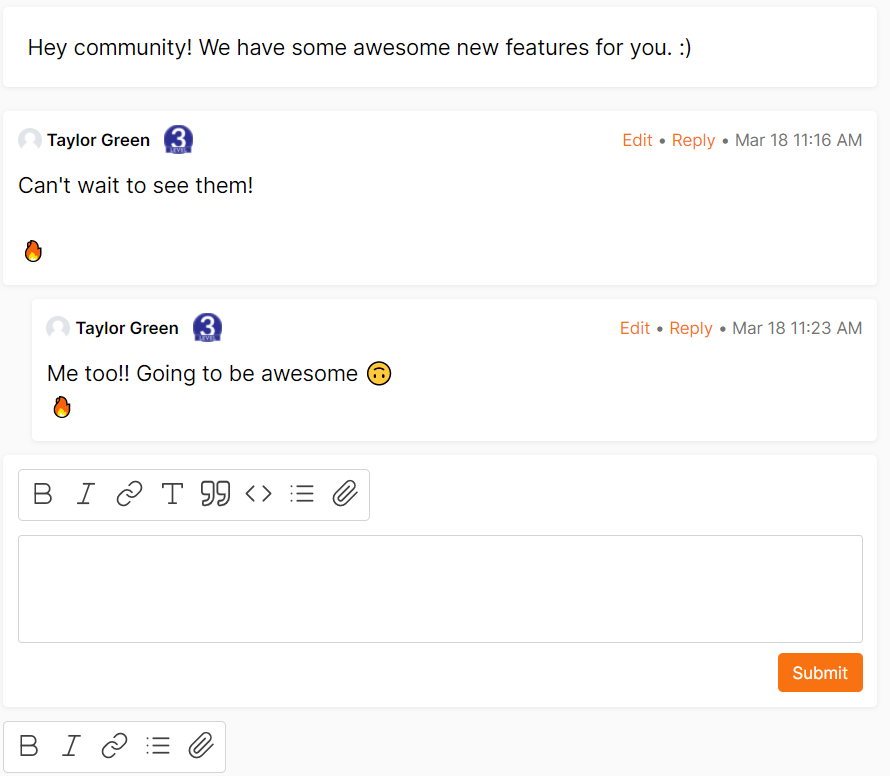Screen dimensions: 890x776
Task: Insert code block with the angle-brackets icon
Action: pyautogui.click(x=259, y=494)
